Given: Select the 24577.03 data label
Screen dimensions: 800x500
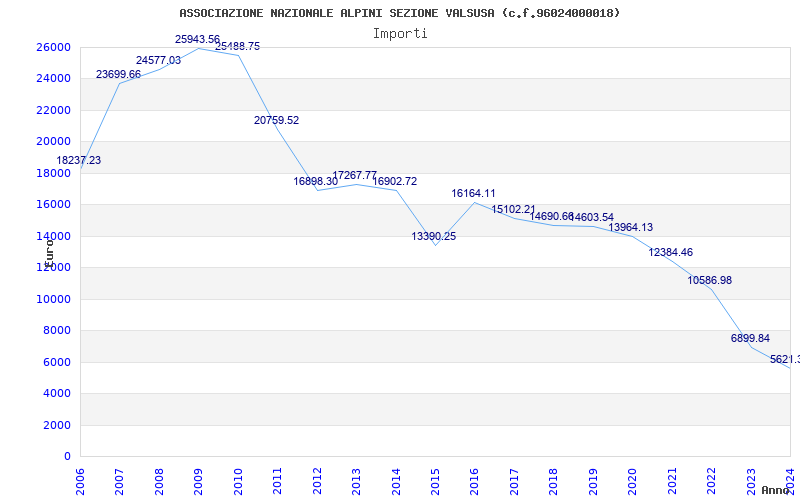Looking at the screenshot, I should coord(158,60).
